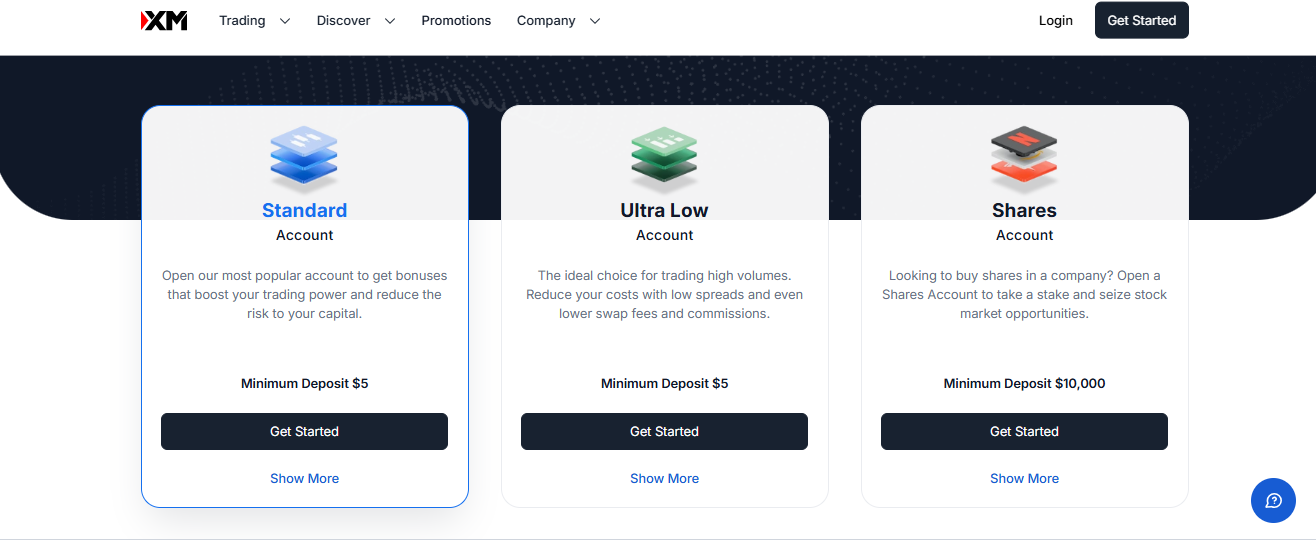Select the Standard account title heading
Screen dimensions: 1316x542
pos(304,210)
